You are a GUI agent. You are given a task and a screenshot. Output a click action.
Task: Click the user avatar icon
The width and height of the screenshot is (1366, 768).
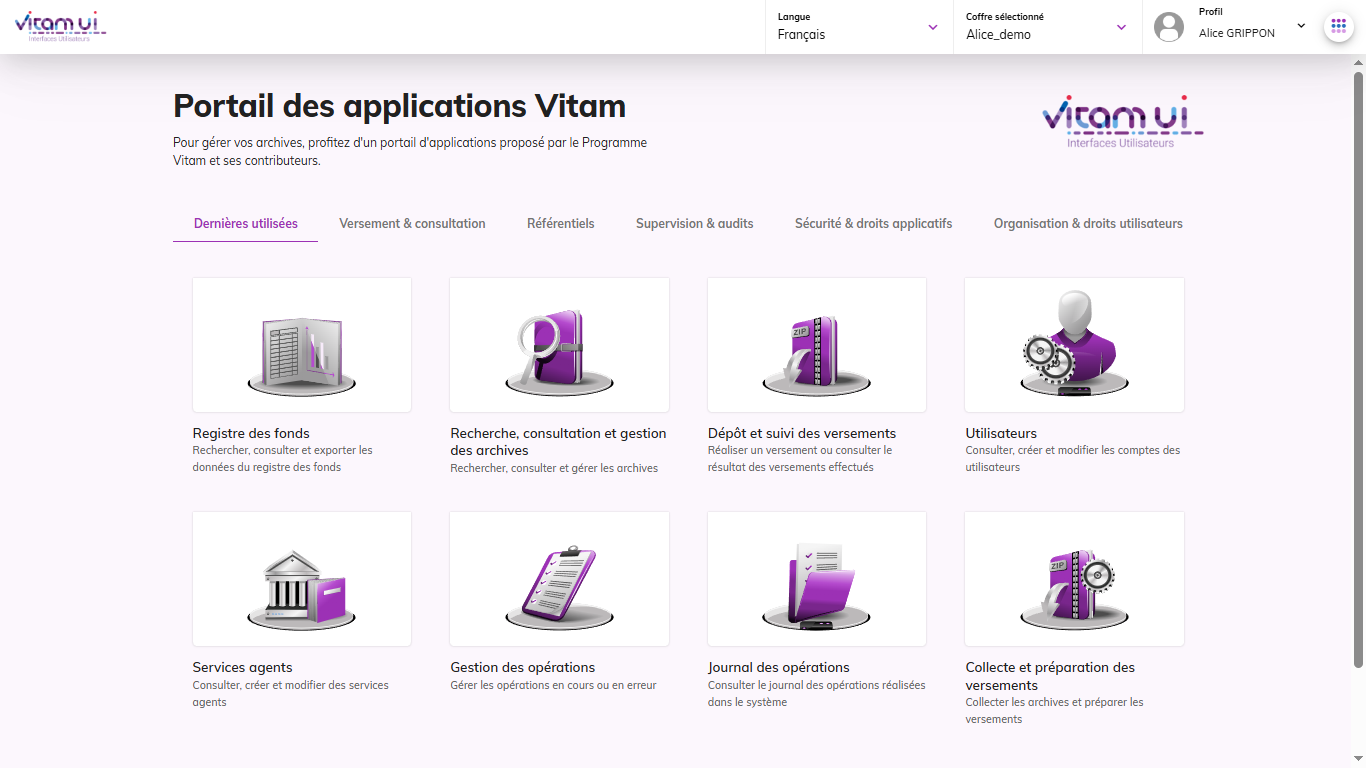pyautogui.click(x=1168, y=27)
